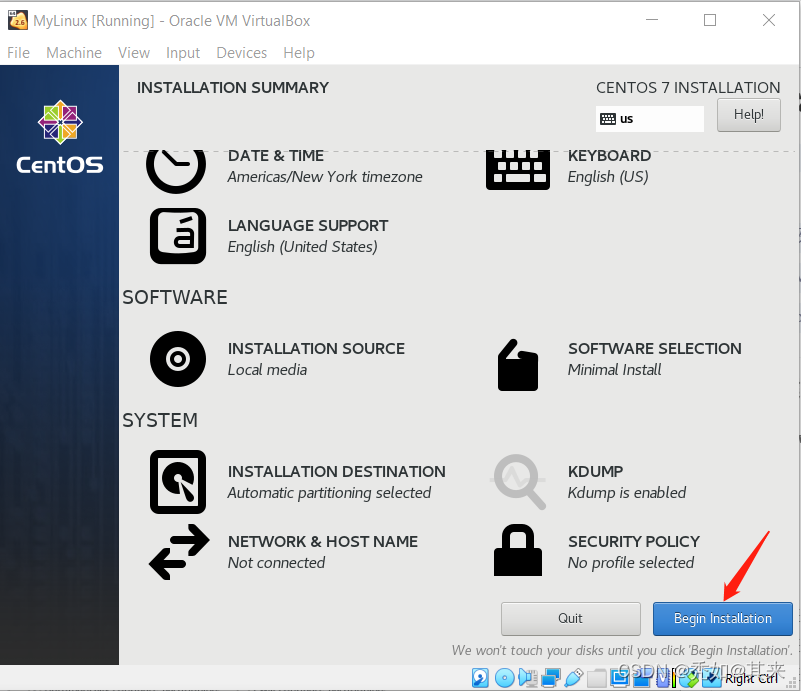Open the Installation Destination hard disk icon
The image size is (801, 691).
tap(178, 482)
